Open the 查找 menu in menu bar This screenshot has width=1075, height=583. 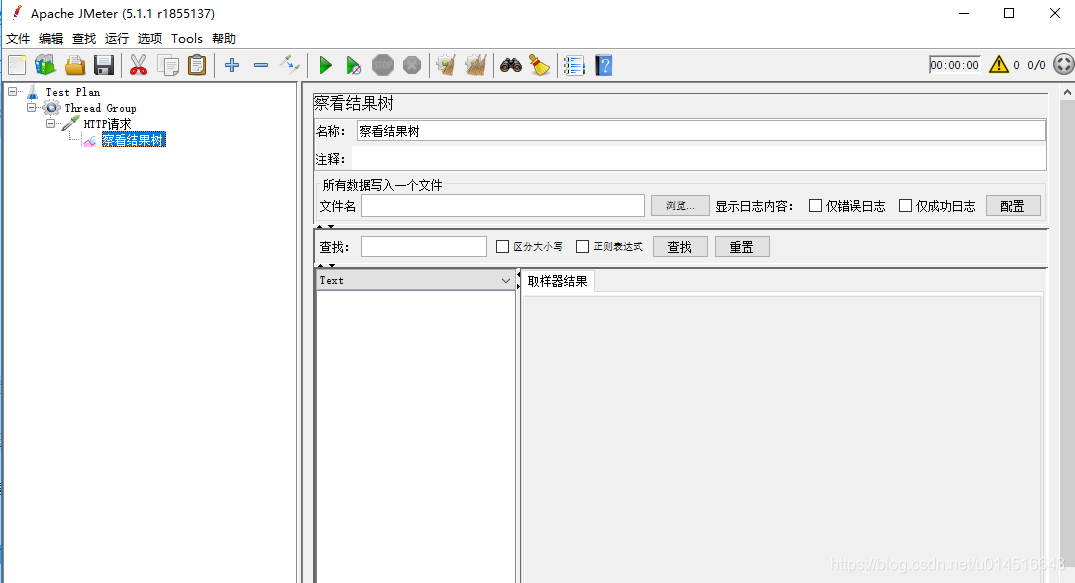coord(84,38)
